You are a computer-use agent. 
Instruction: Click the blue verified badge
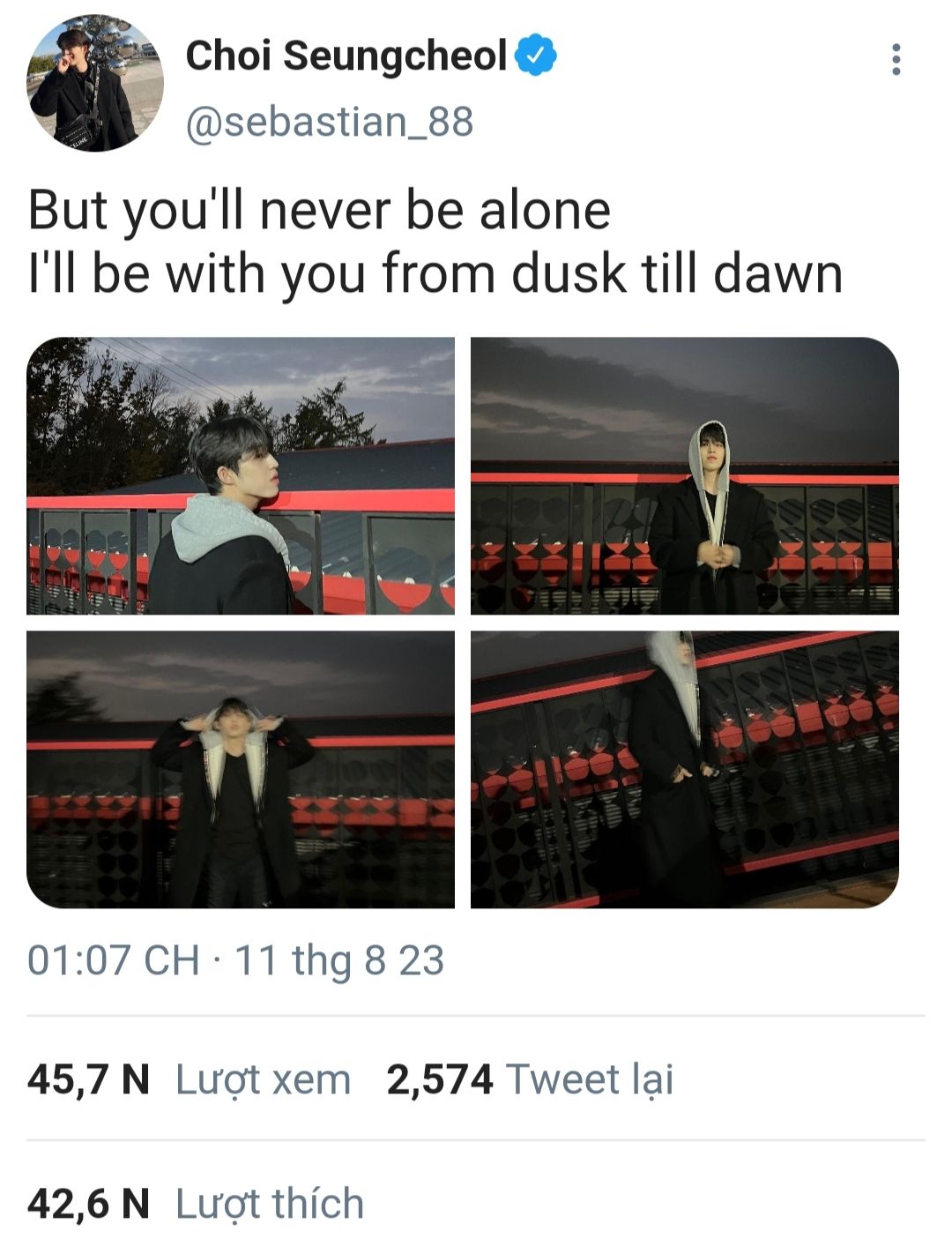point(536,55)
